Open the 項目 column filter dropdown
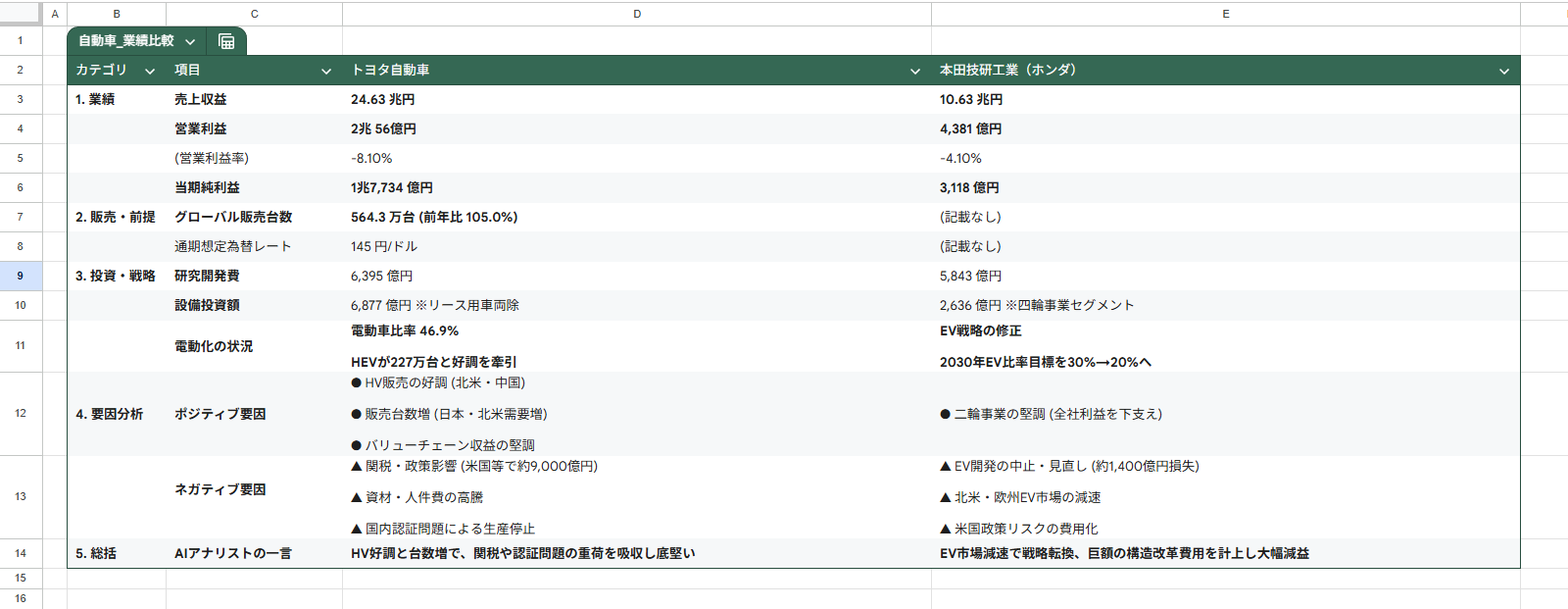 326,71
